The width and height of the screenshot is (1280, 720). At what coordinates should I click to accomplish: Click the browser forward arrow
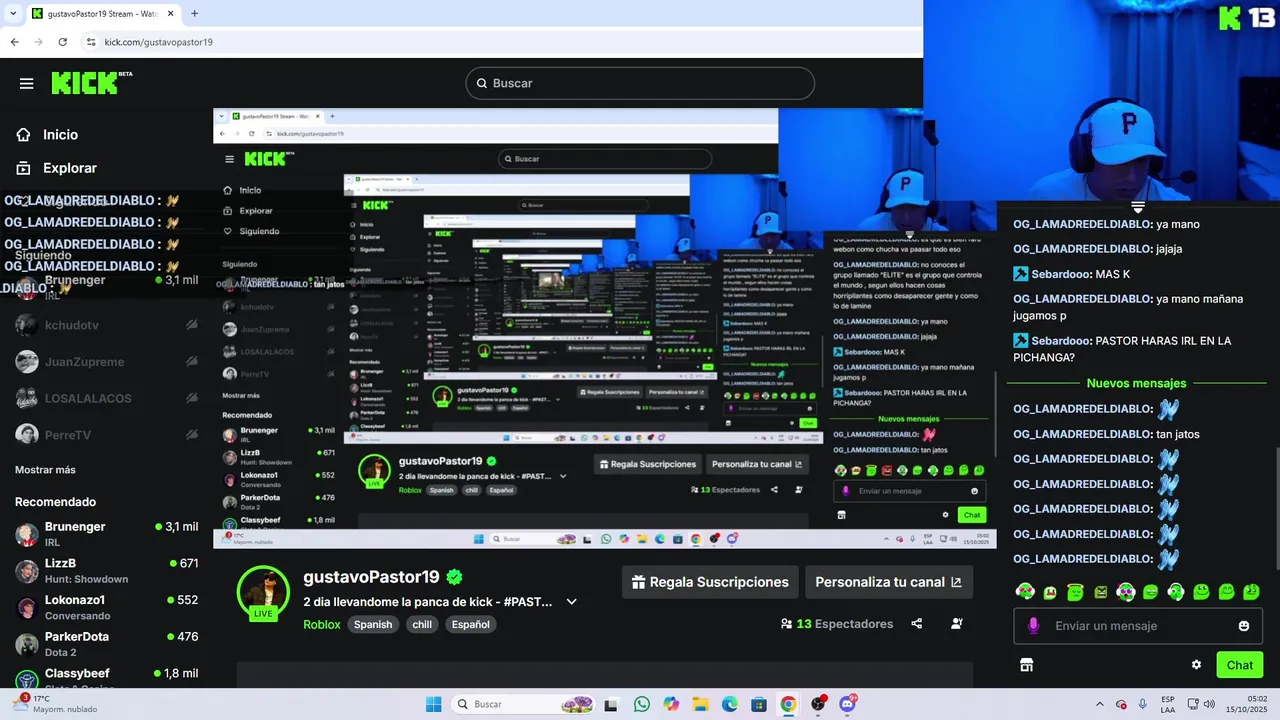tap(38, 42)
